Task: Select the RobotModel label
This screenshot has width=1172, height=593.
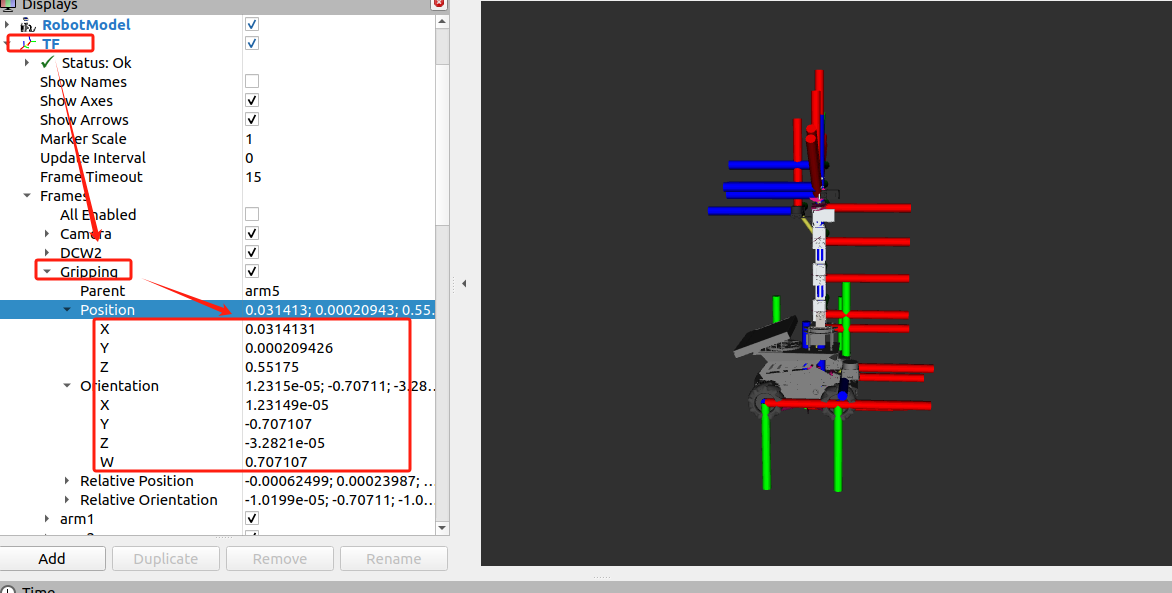Action: coord(86,25)
